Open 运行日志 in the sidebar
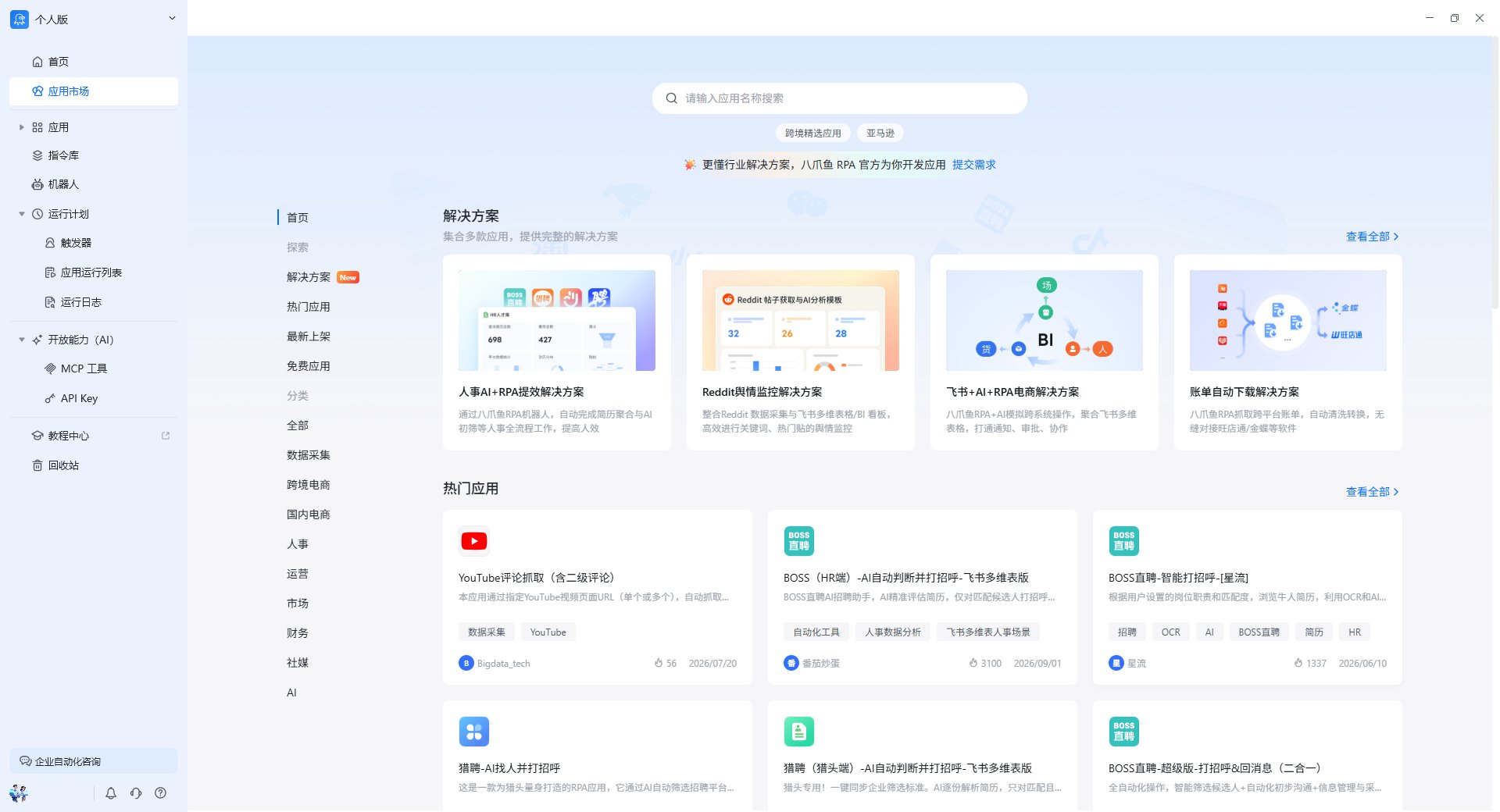The height and width of the screenshot is (812, 1500). tap(94, 302)
